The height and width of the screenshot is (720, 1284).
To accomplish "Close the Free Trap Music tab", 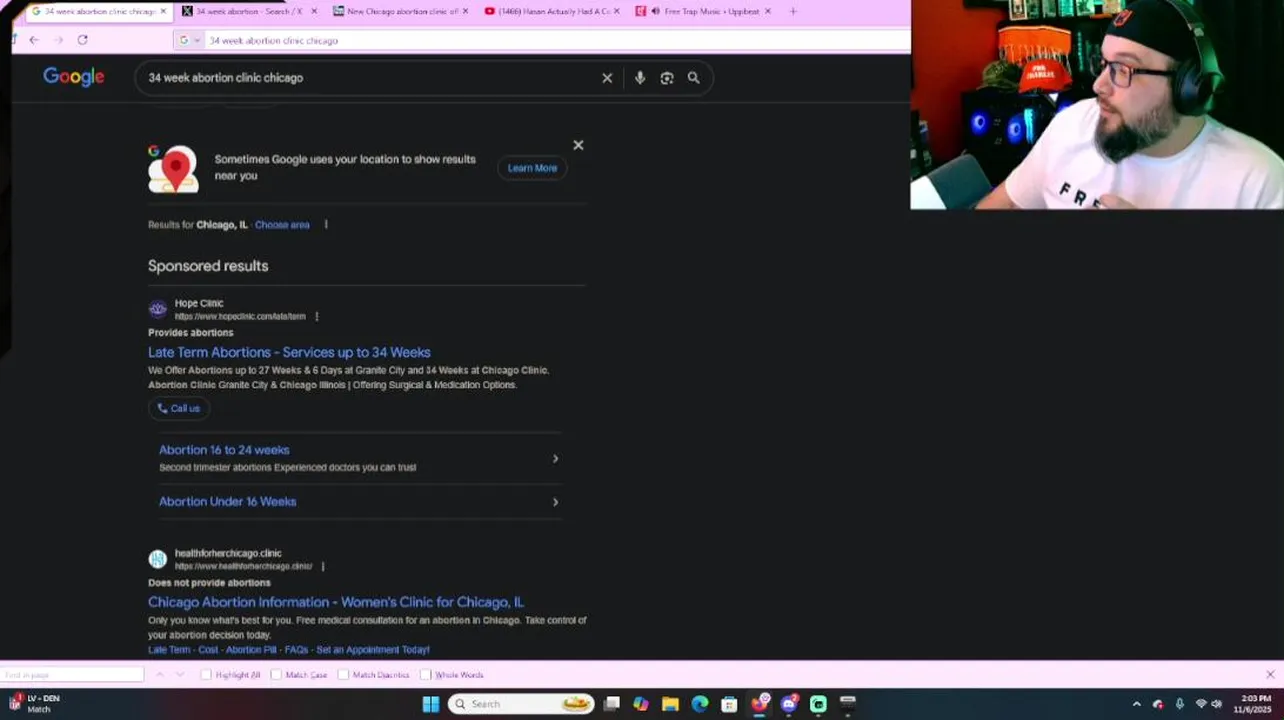I will pyautogui.click(x=767, y=11).
